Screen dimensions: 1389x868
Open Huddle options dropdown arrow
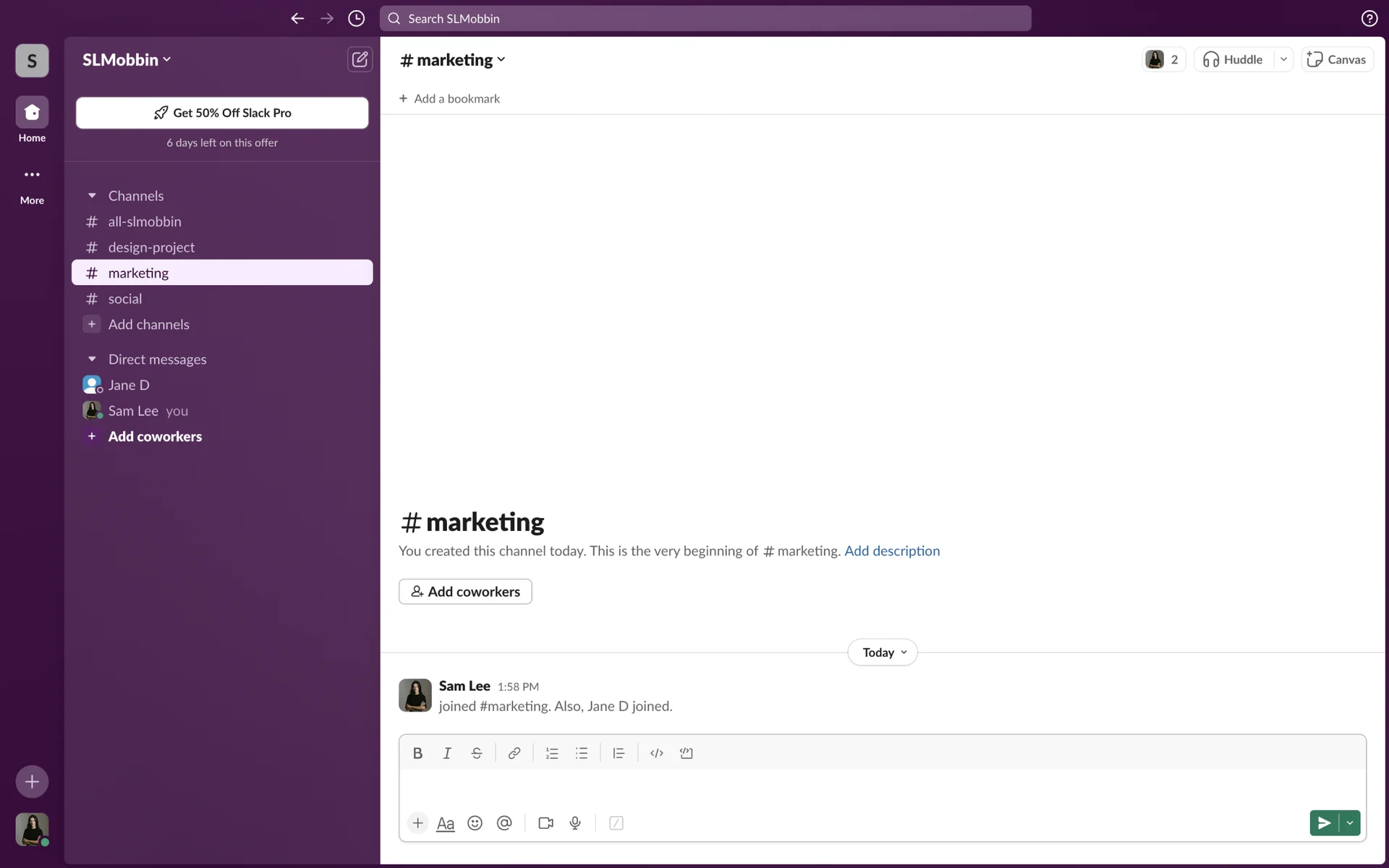point(1283,59)
